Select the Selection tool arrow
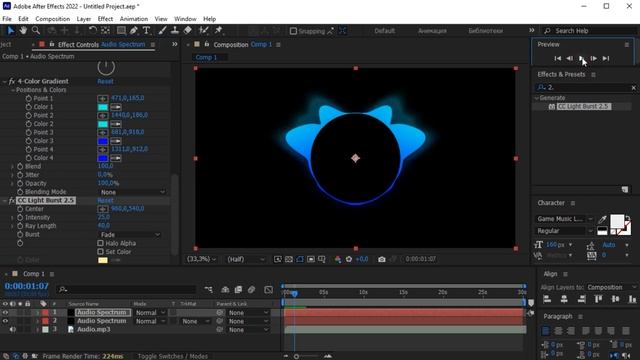This screenshot has height=360, width=640. (x=11, y=31)
